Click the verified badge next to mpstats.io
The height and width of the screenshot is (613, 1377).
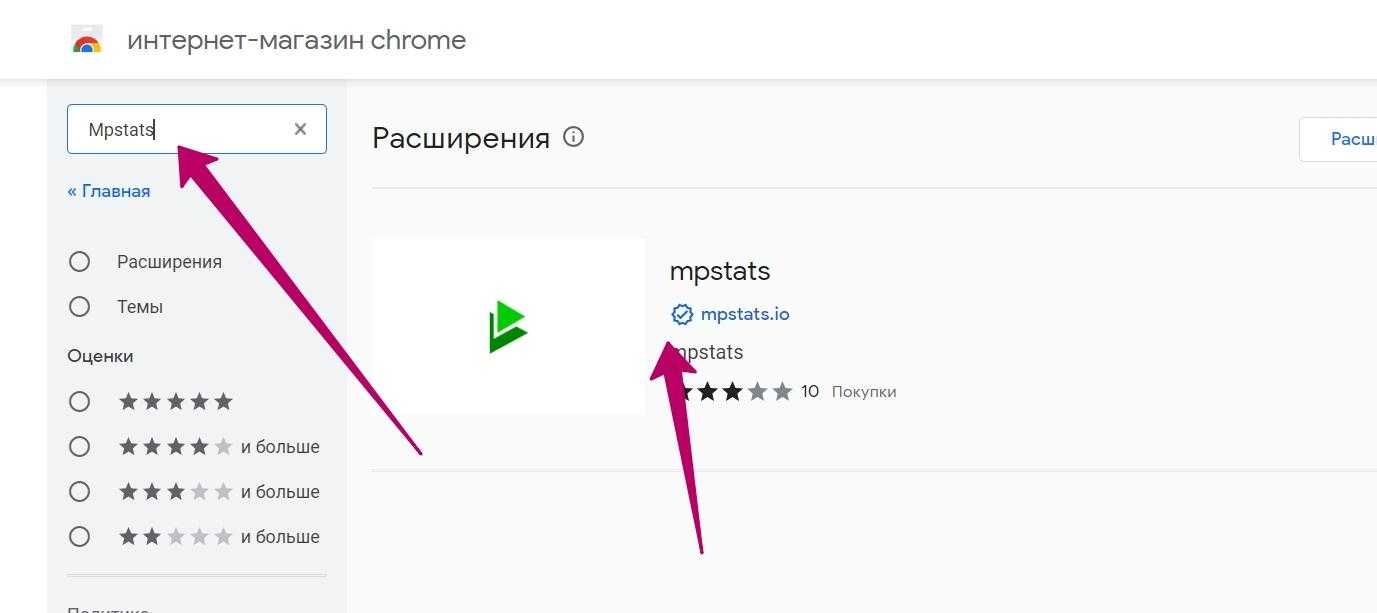click(x=682, y=315)
